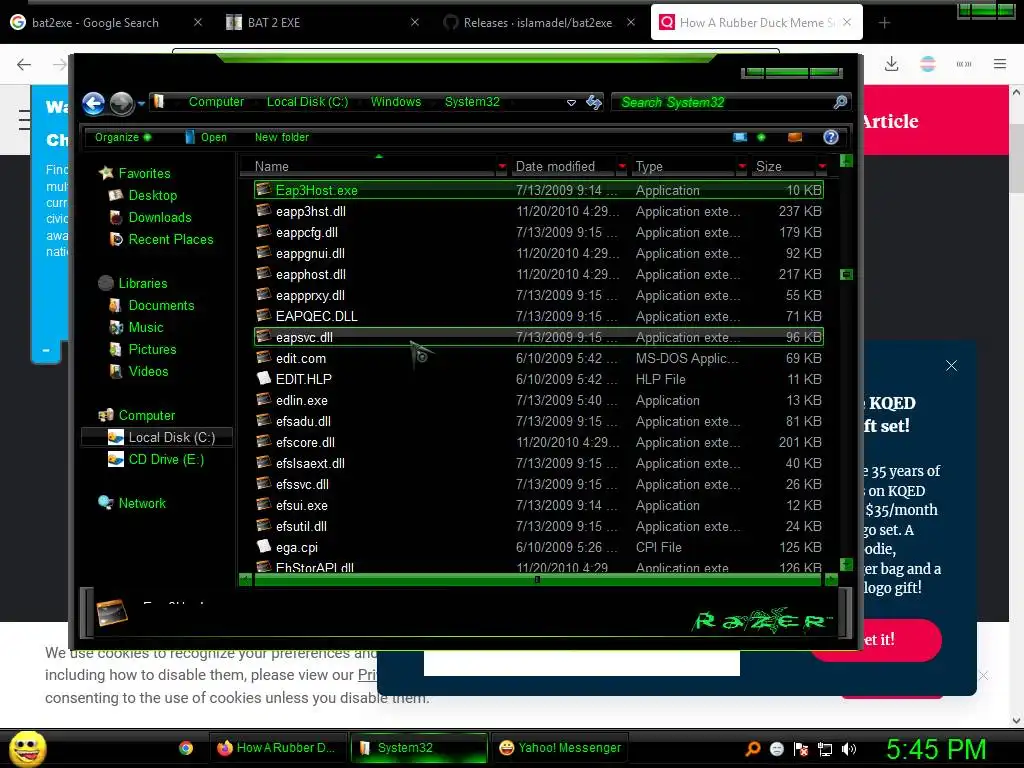The image size is (1024, 768).
Task: Click Open in the explorer toolbar
Action: (x=206, y=137)
